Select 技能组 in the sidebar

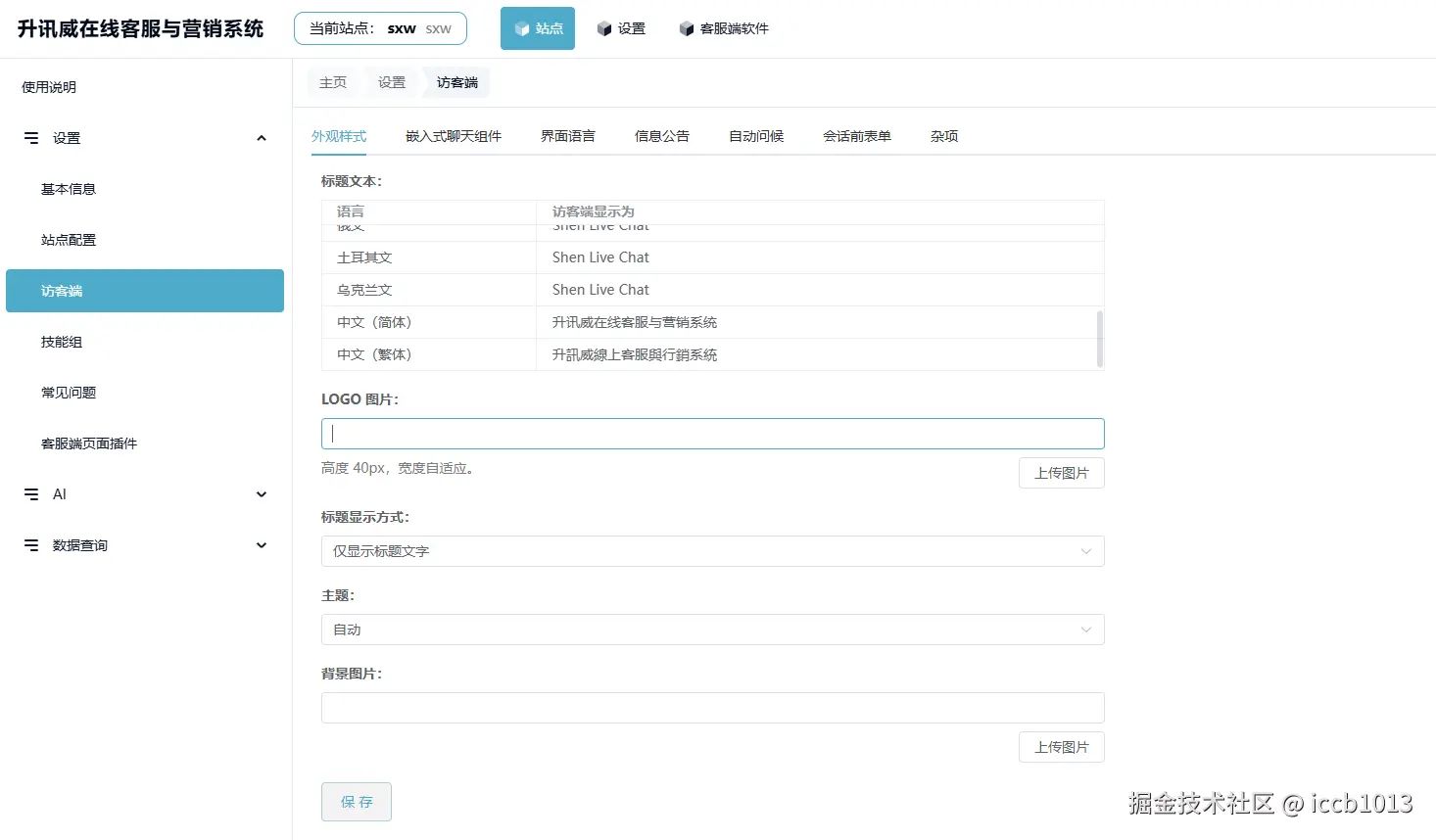coord(63,342)
